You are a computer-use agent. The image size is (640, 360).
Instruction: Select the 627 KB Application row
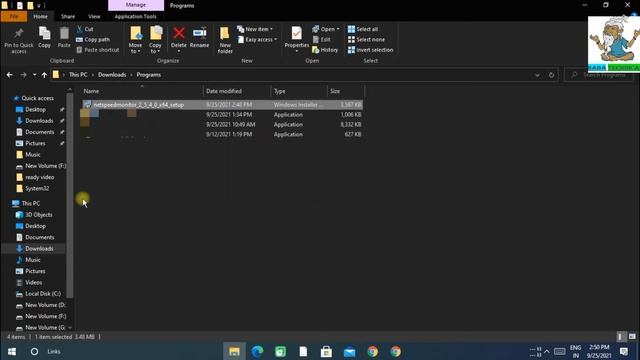(222, 134)
